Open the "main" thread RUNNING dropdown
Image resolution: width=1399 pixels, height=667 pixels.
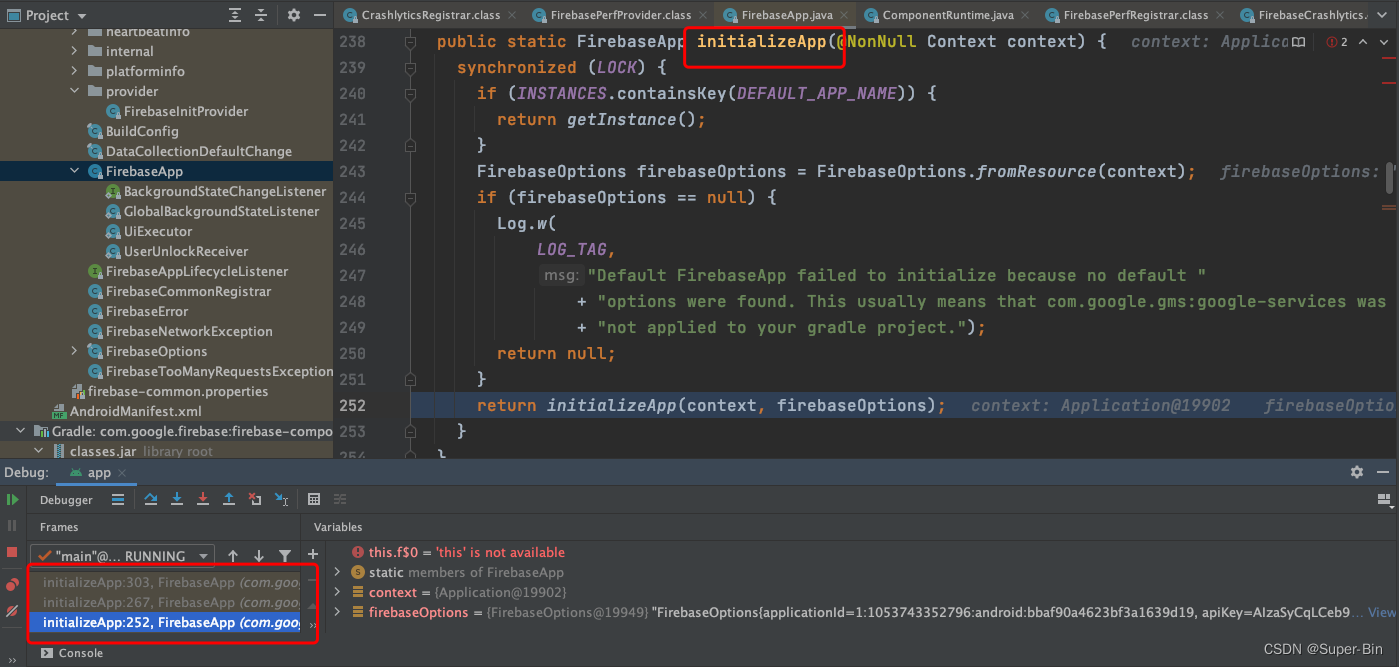pos(122,556)
